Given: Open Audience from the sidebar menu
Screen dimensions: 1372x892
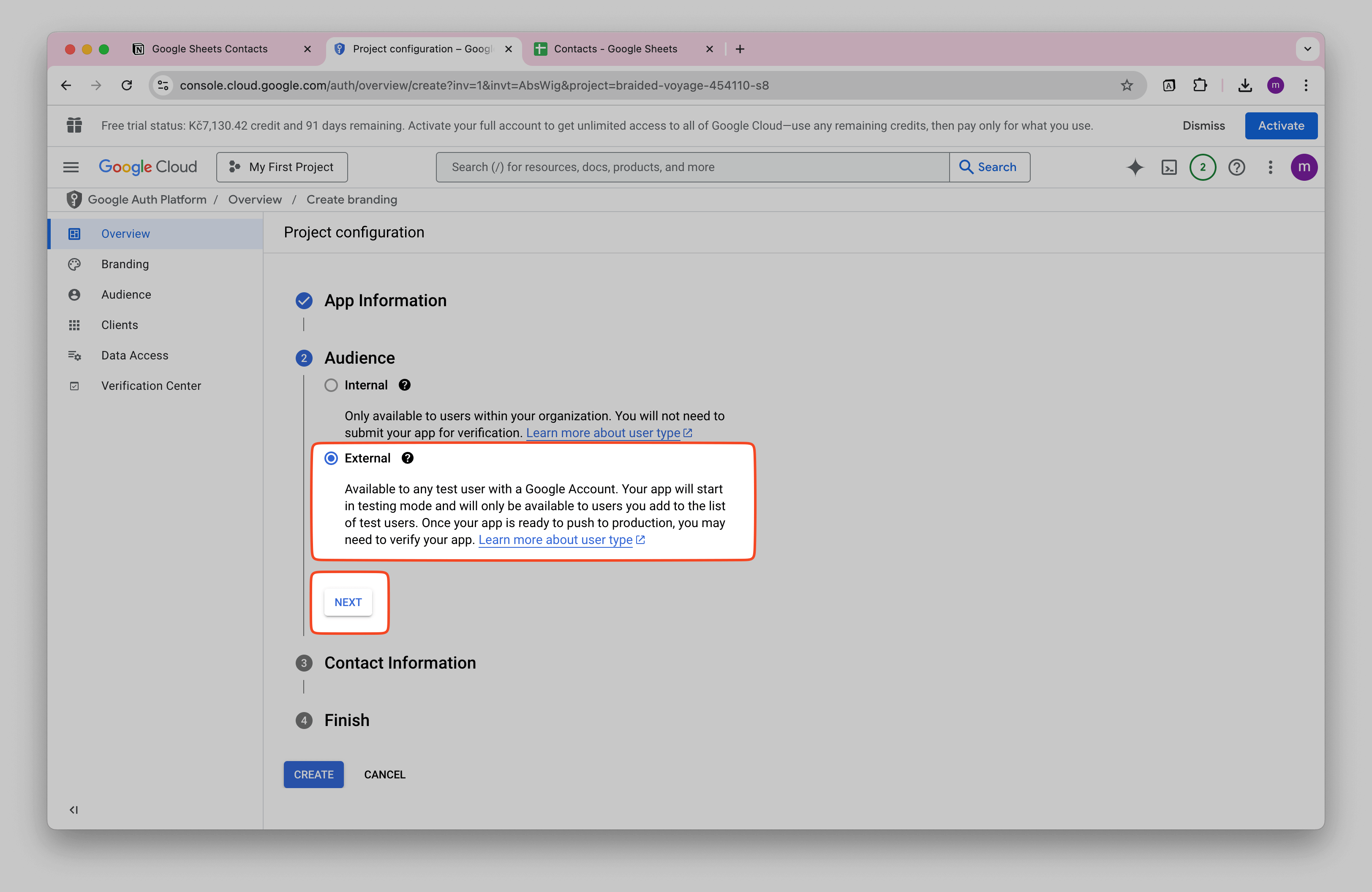Looking at the screenshot, I should point(126,294).
